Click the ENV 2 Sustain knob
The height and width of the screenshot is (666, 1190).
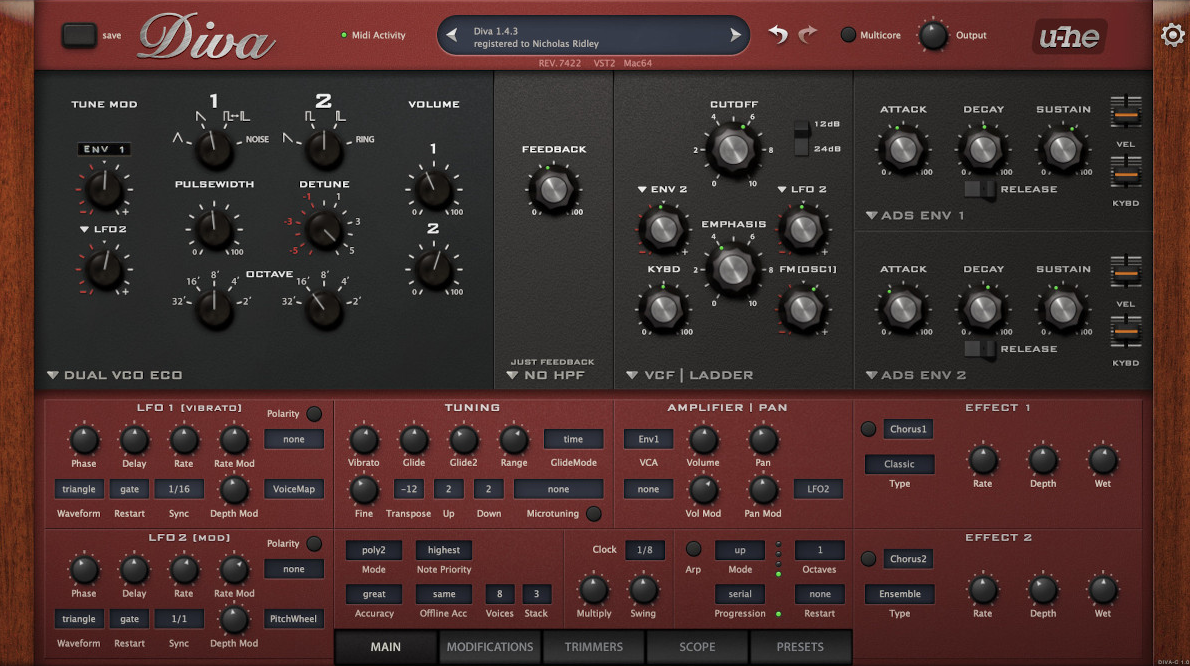(x=1063, y=309)
